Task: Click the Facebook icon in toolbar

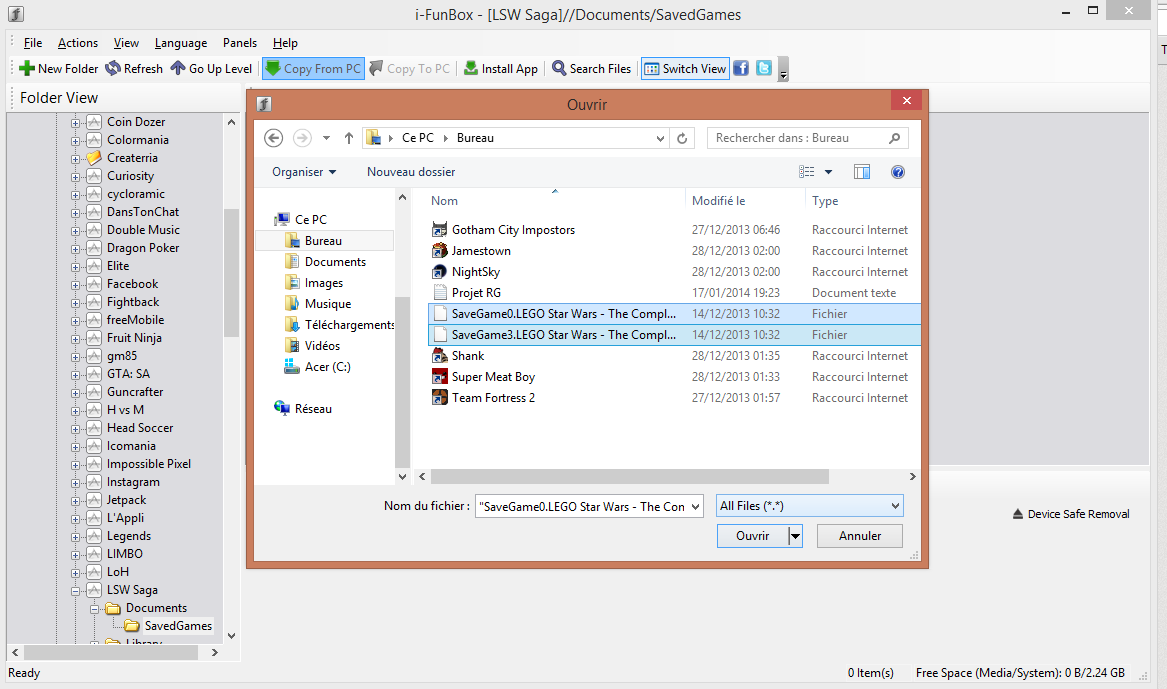Action: [741, 68]
